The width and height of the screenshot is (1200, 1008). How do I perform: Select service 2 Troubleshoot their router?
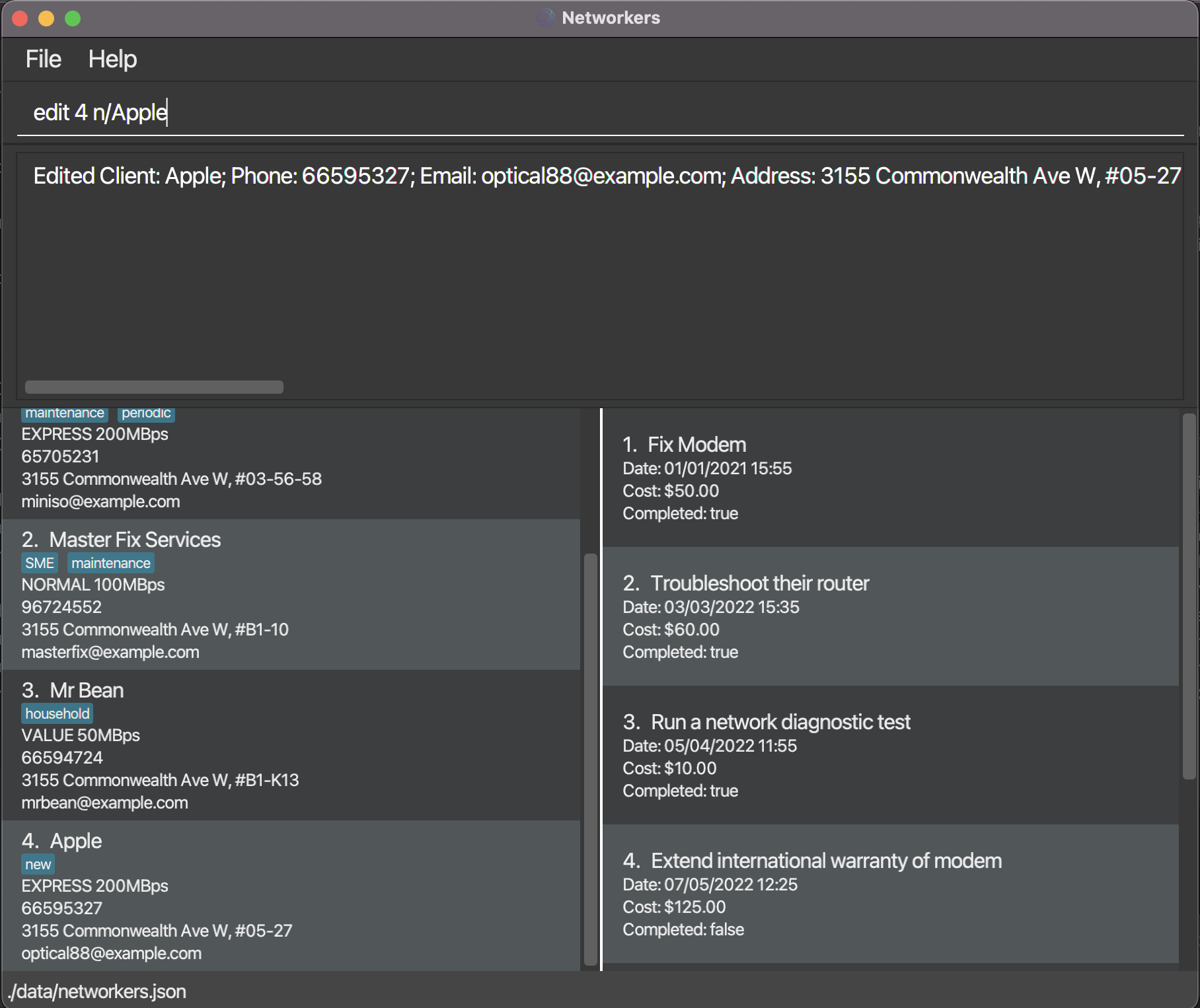tap(891, 616)
